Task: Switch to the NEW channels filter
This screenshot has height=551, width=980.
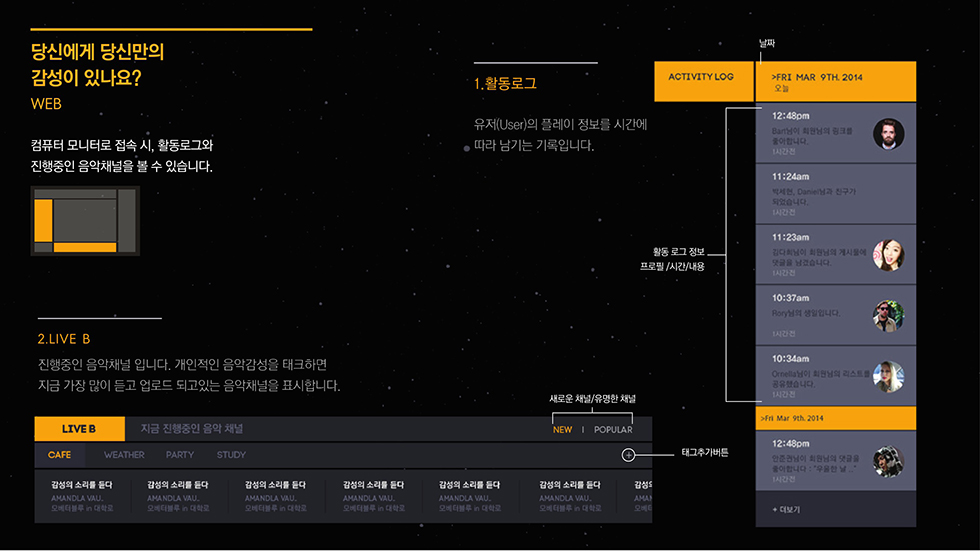Action: (562, 430)
